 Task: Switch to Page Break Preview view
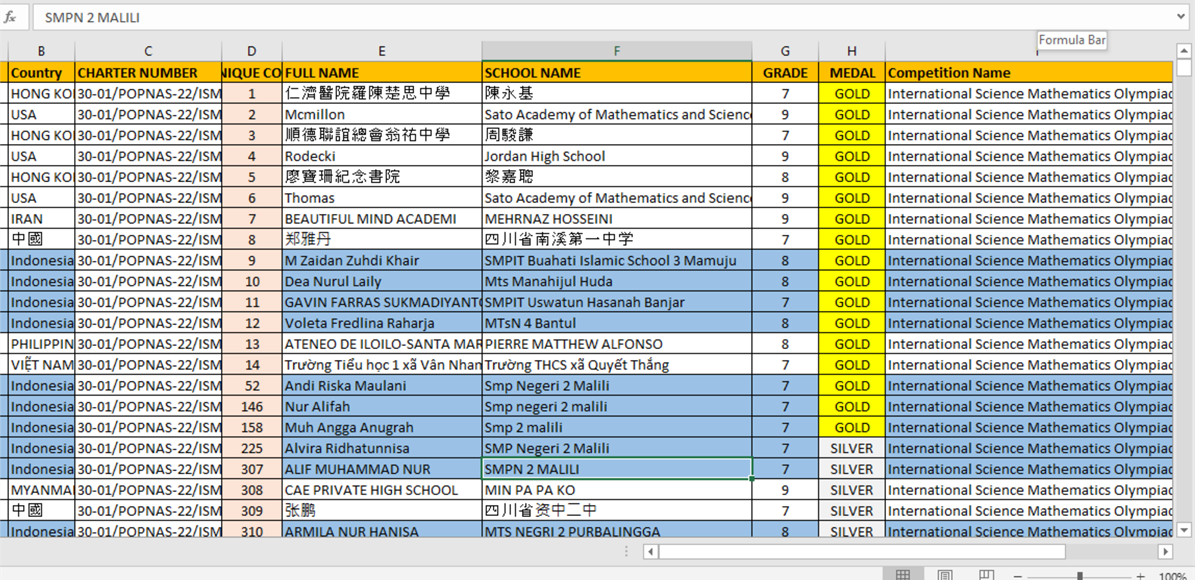[x=986, y=575]
